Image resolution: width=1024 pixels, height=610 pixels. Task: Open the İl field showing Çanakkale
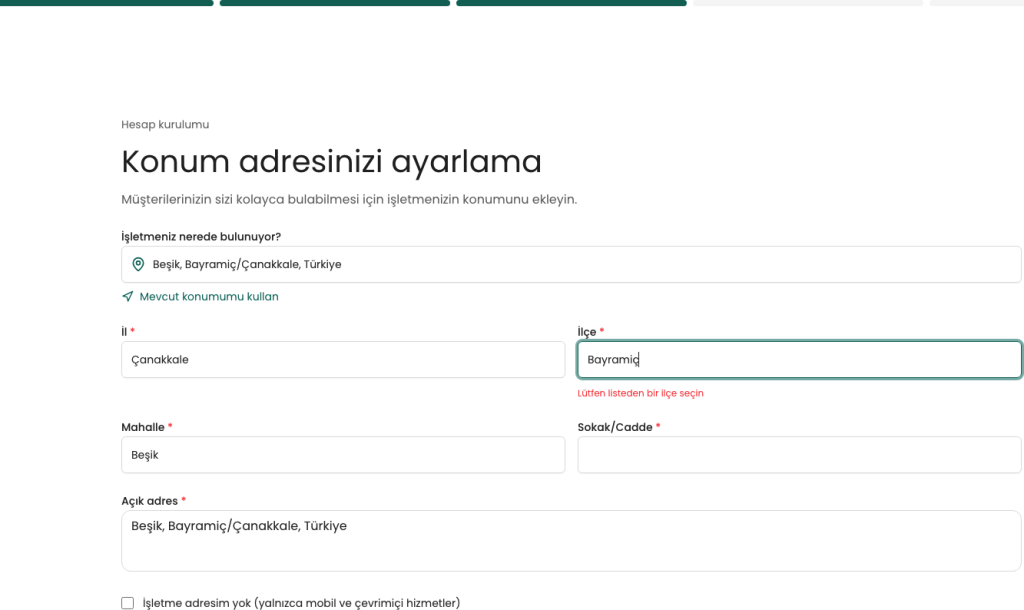coord(342,360)
